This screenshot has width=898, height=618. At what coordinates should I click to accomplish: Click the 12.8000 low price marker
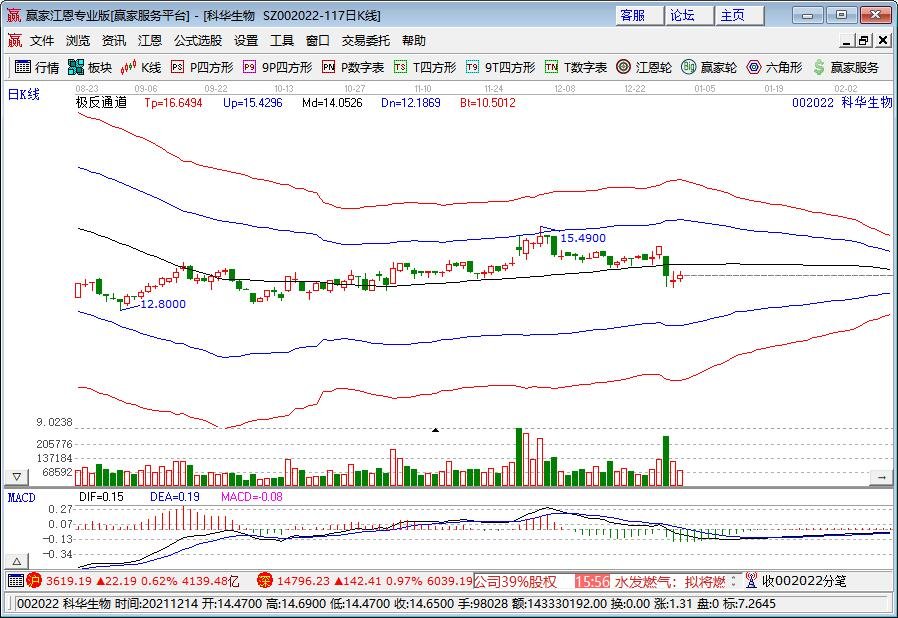tap(163, 304)
